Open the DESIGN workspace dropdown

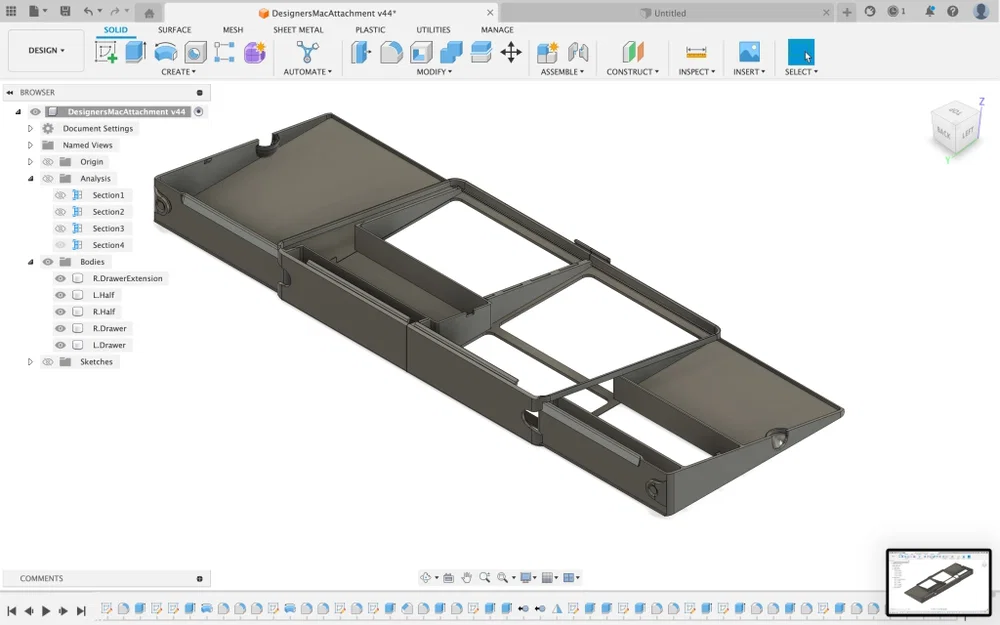46,50
